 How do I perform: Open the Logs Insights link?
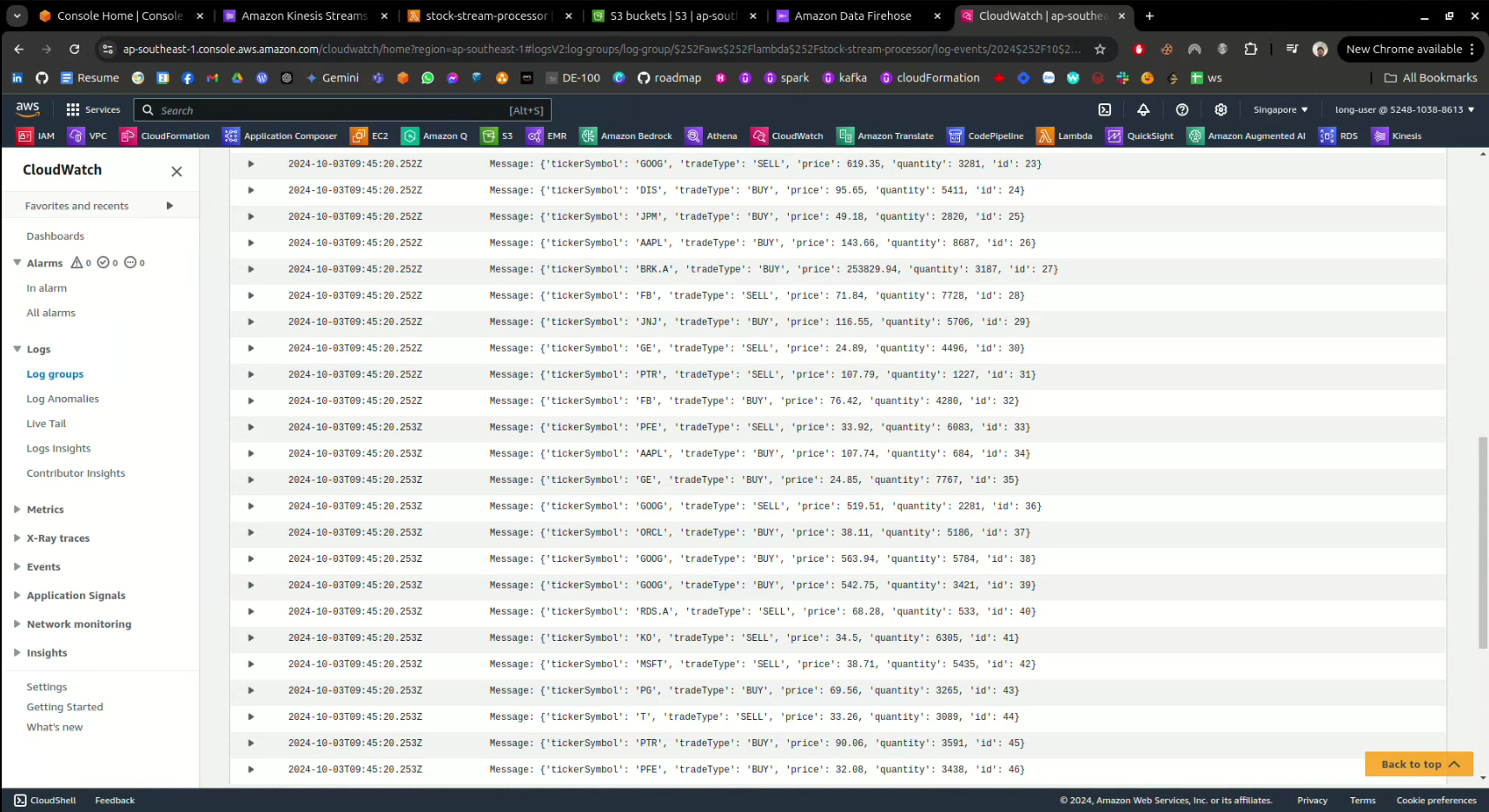pos(58,449)
